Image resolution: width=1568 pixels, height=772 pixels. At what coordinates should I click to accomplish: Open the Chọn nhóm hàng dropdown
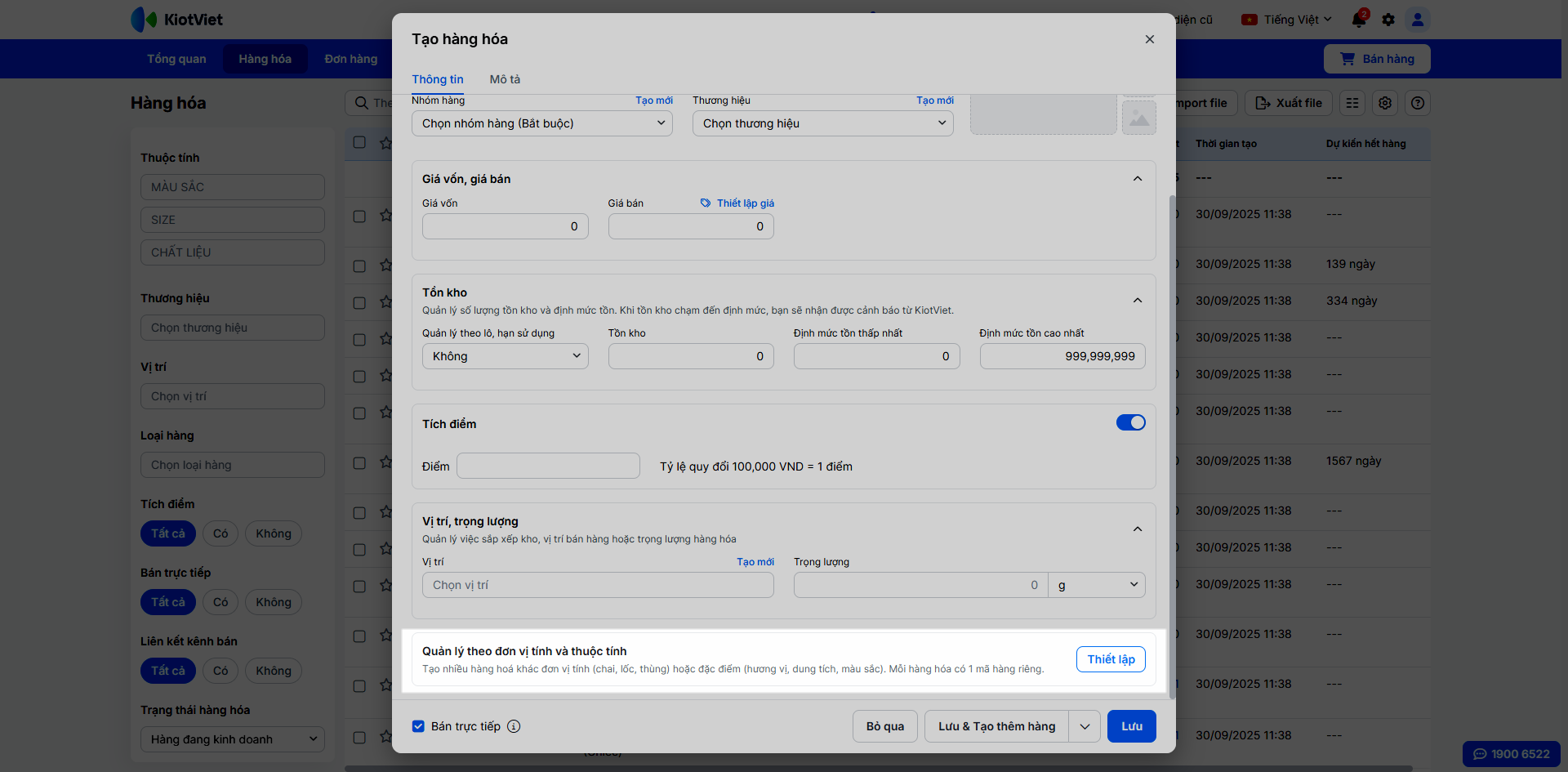pyautogui.click(x=542, y=123)
